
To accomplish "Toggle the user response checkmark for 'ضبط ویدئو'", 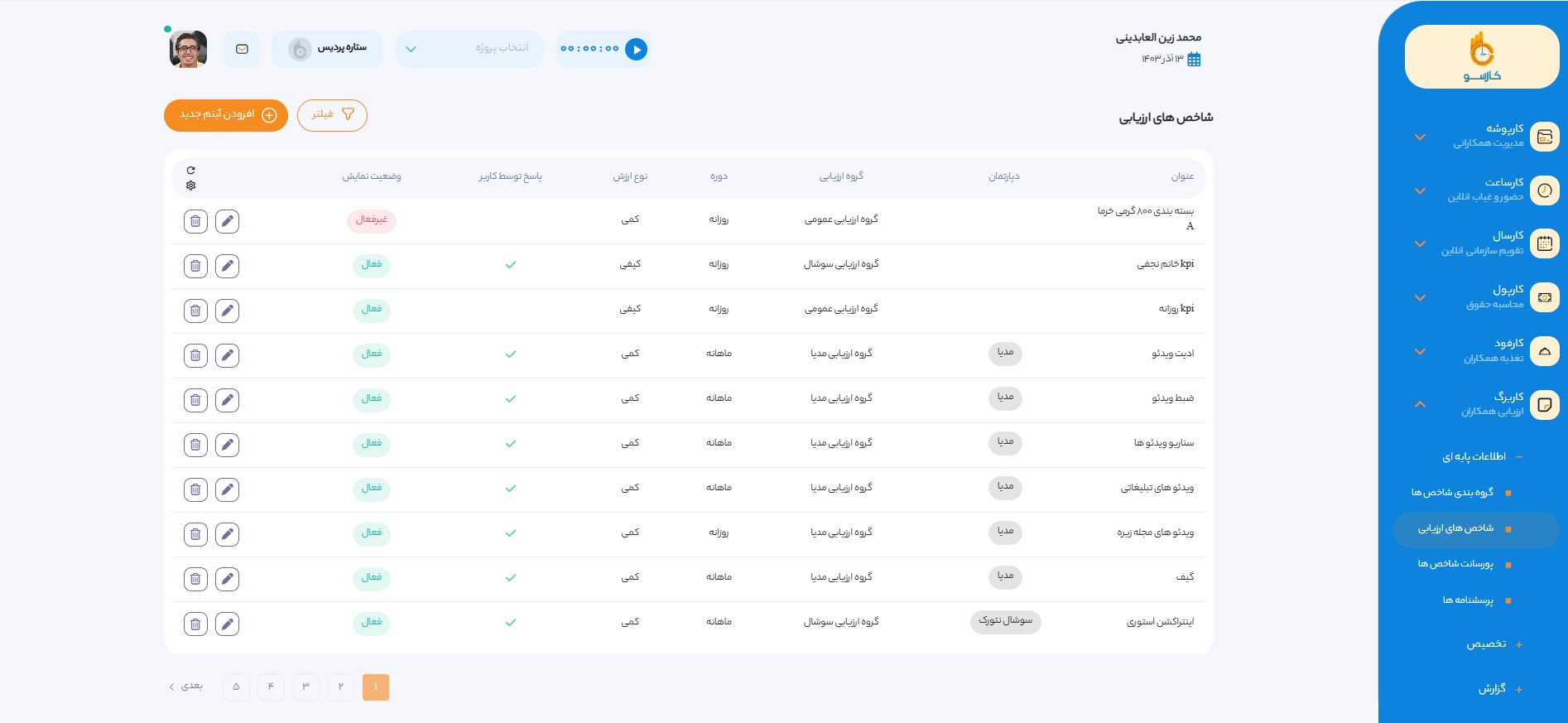I will coord(511,399).
